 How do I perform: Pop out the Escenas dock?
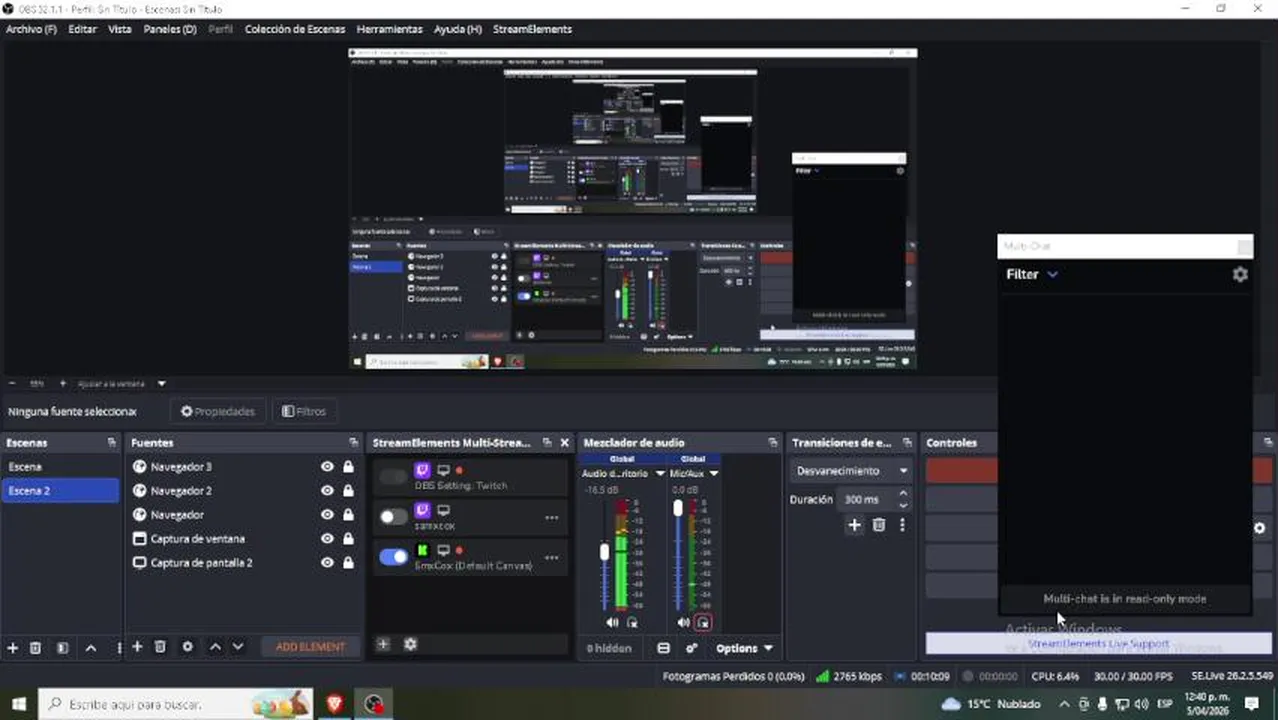pyautogui.click(x=112, y=442)
